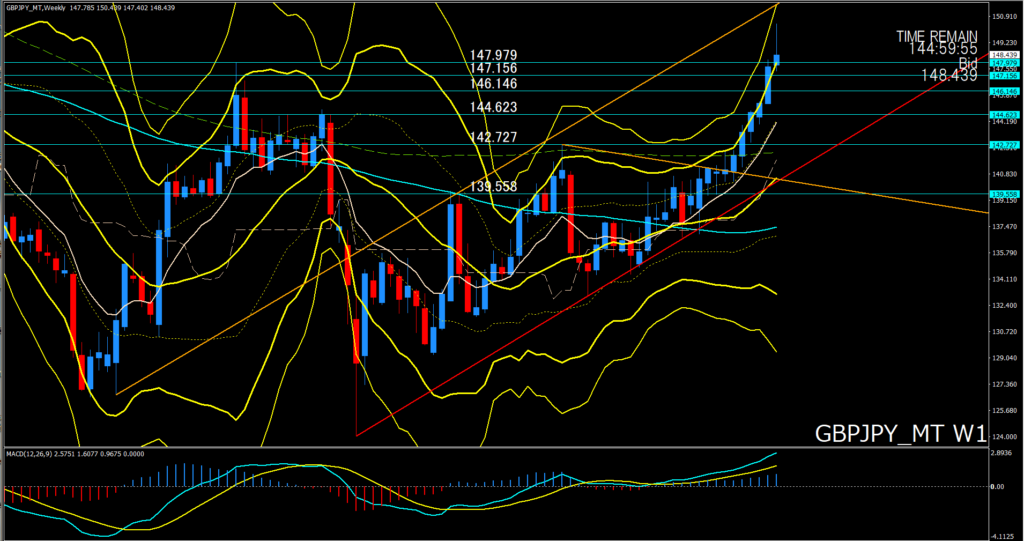Select the 144.623 line label inside chart
The image size is (1024, 541).
pyautogui.click(x=493, y=107)
